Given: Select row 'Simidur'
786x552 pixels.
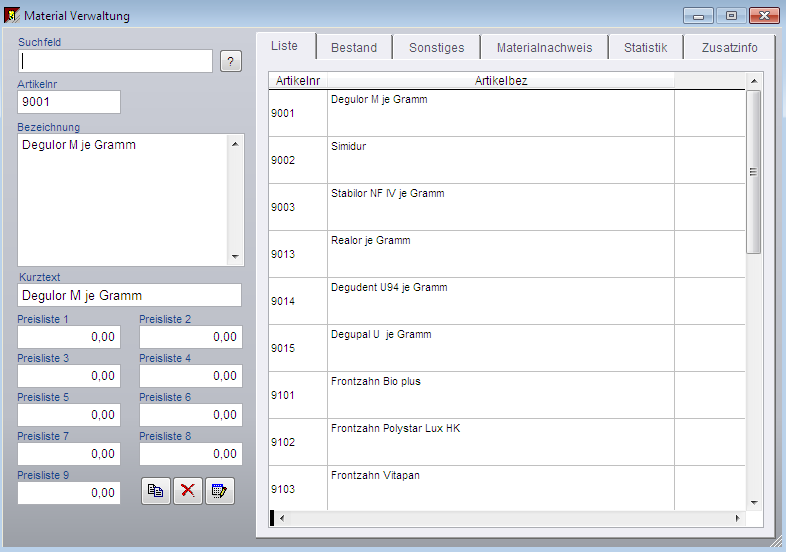Looking at the screenshot, I should point(507,160).
